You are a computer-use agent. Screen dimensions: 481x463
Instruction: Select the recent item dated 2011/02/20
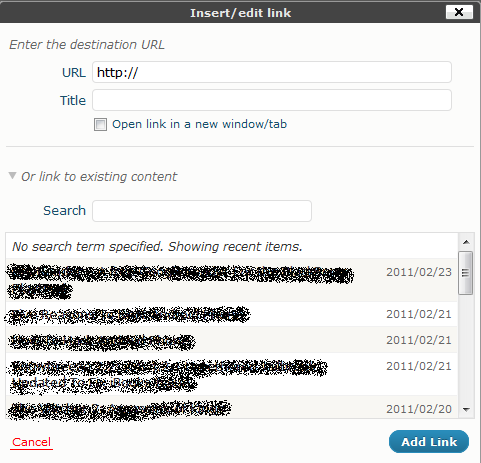(232, 407)
